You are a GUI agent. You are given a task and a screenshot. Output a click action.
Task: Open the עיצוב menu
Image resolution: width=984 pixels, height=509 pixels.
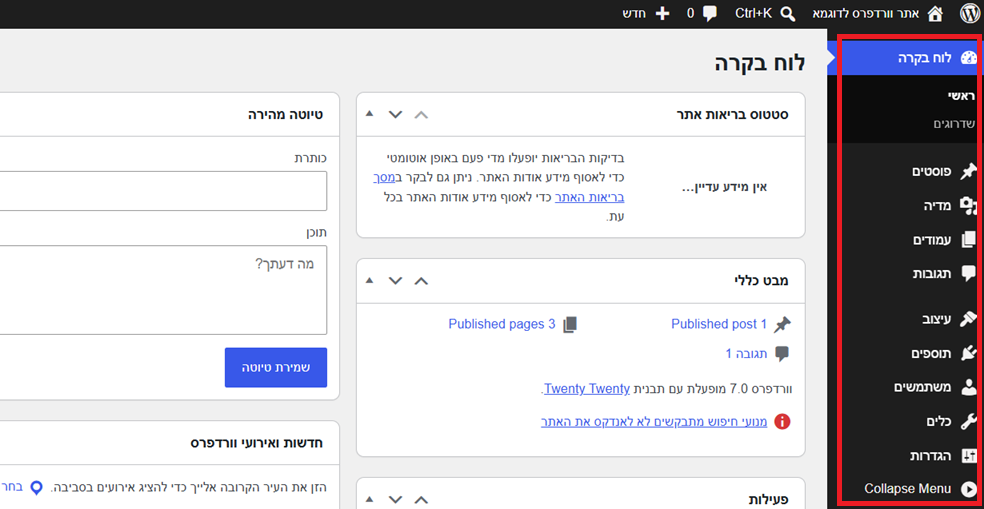coord(938,319)
